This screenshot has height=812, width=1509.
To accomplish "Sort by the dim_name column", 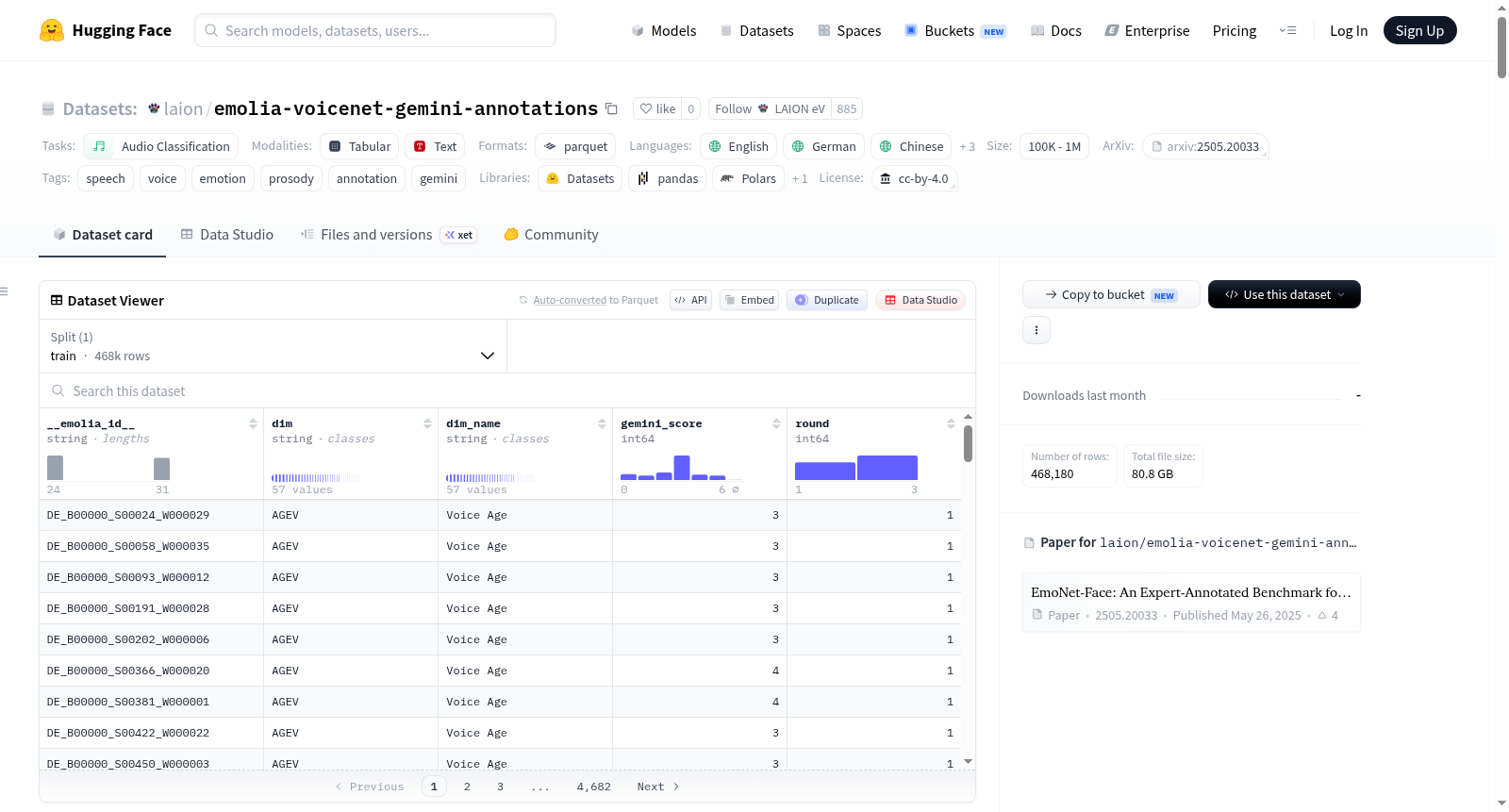I will coord(602,423).
